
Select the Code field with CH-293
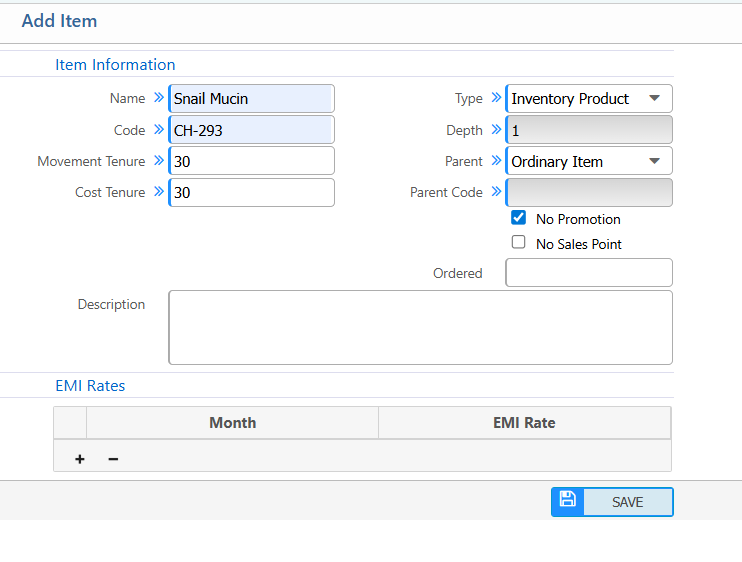pyautogui.click(x=251, y=130)
